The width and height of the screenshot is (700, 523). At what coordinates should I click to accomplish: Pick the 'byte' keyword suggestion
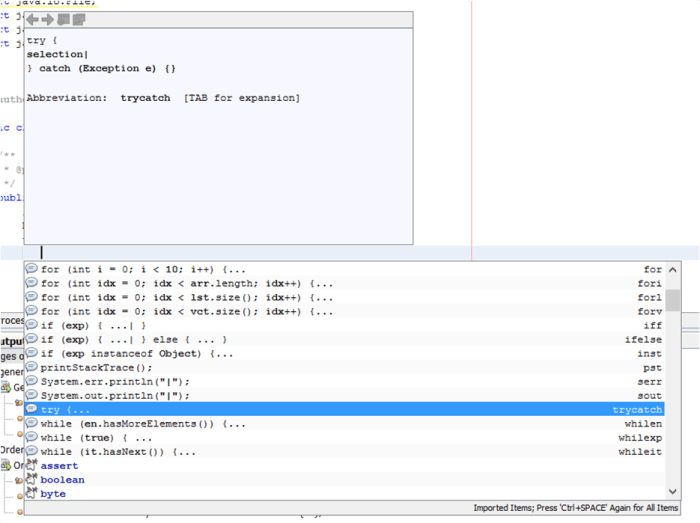pyautogui.click(x=53, y=494)
